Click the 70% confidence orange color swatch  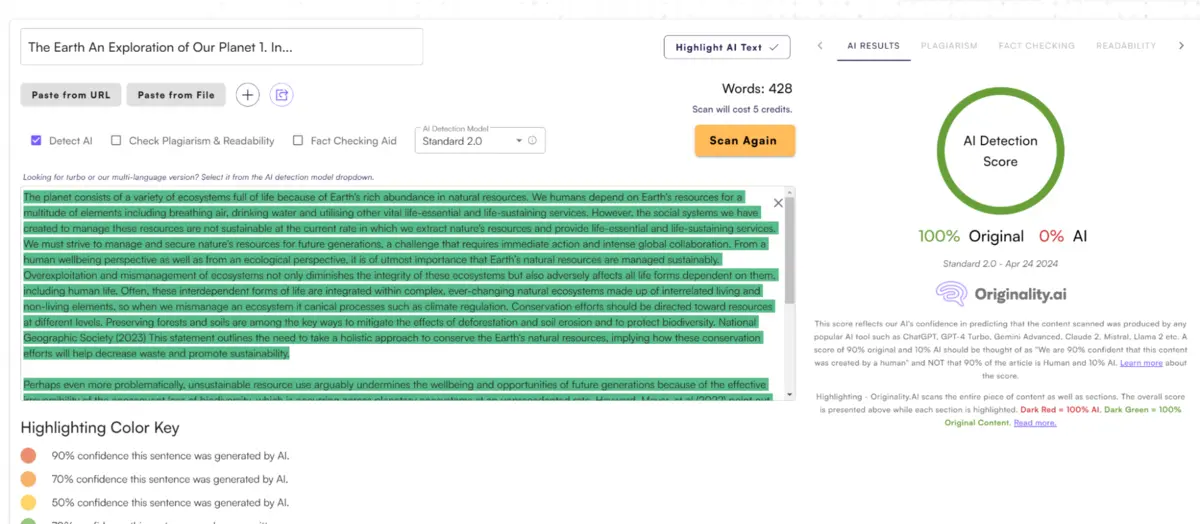(28, 480)
